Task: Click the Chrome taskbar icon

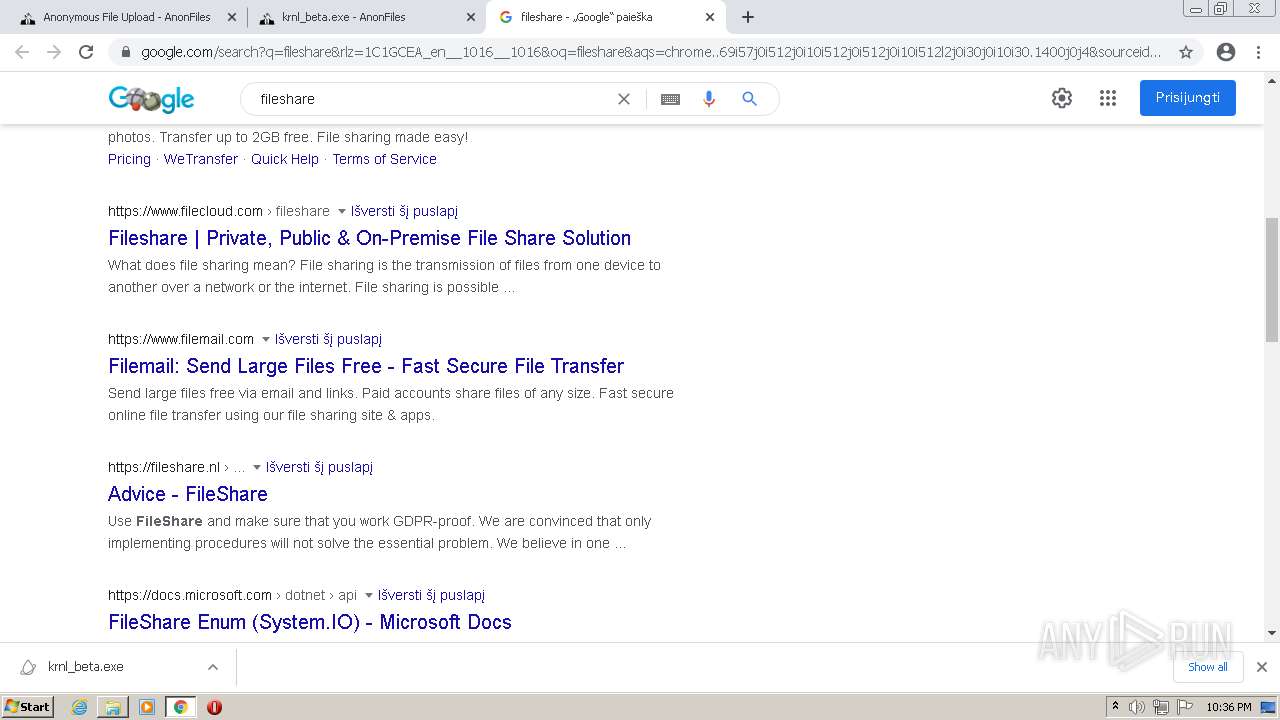Action: pyautogui.click(x=180, y=707)
